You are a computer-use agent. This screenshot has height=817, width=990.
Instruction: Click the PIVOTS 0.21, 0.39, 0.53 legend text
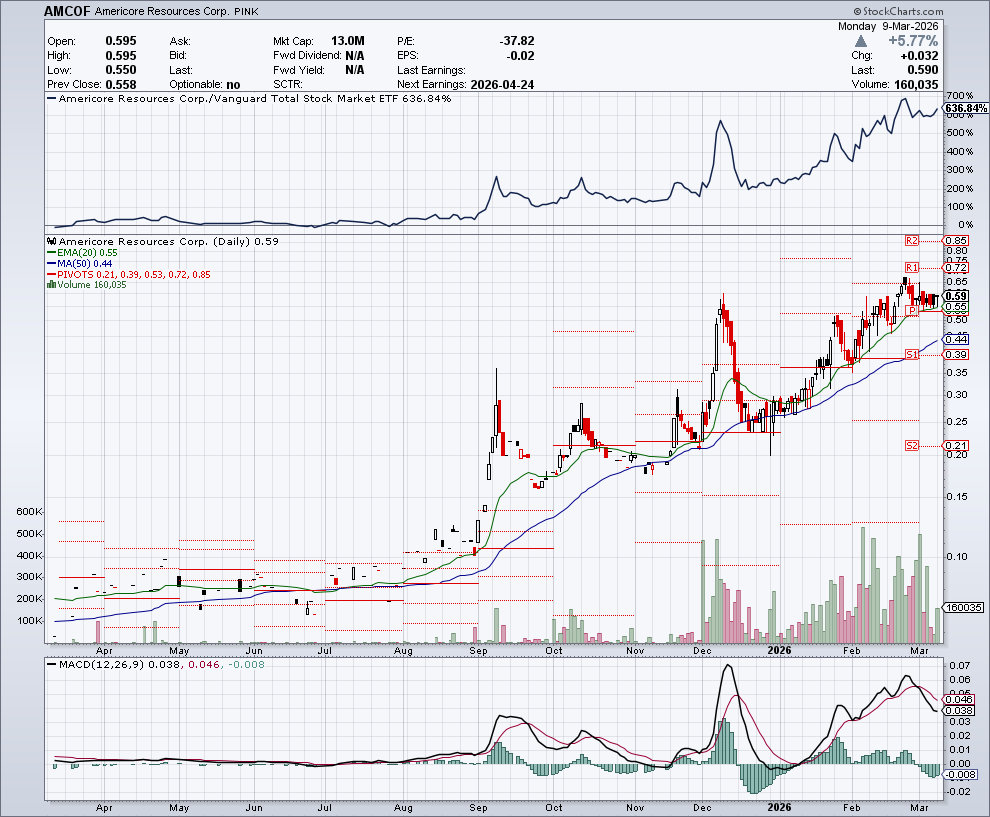click(134, 275)
